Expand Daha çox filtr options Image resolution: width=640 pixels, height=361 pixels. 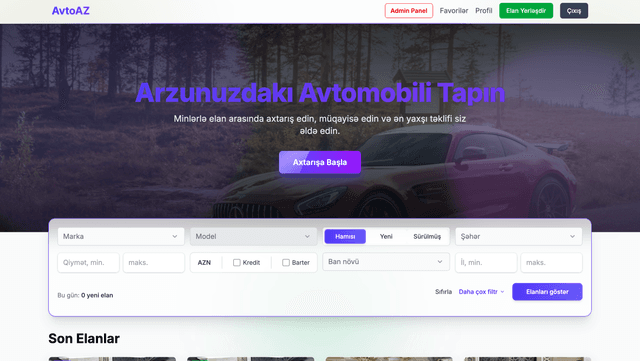pos(482,292)
